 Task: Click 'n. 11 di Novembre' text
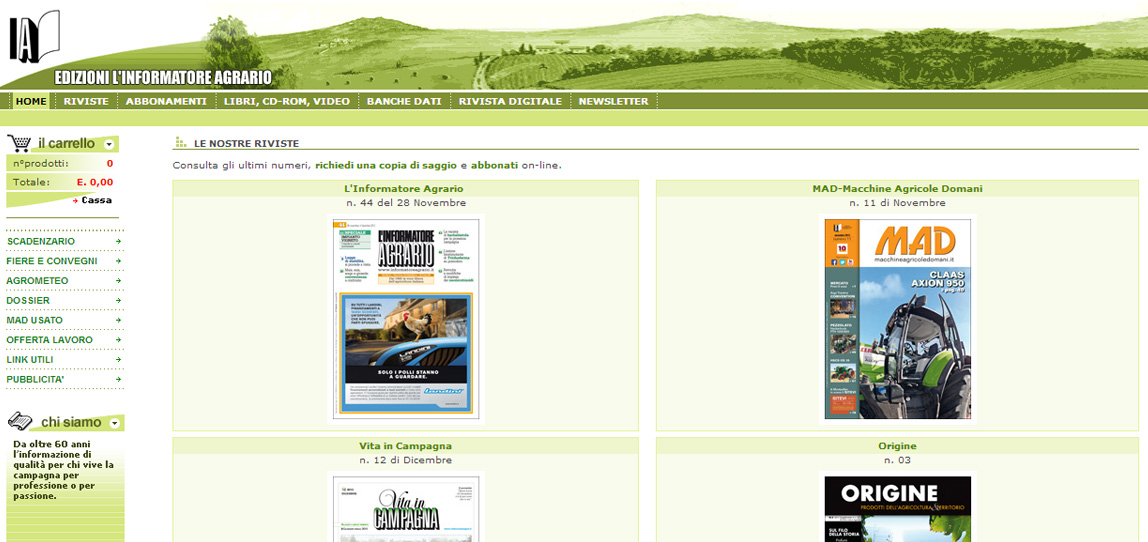pos(897,203)
